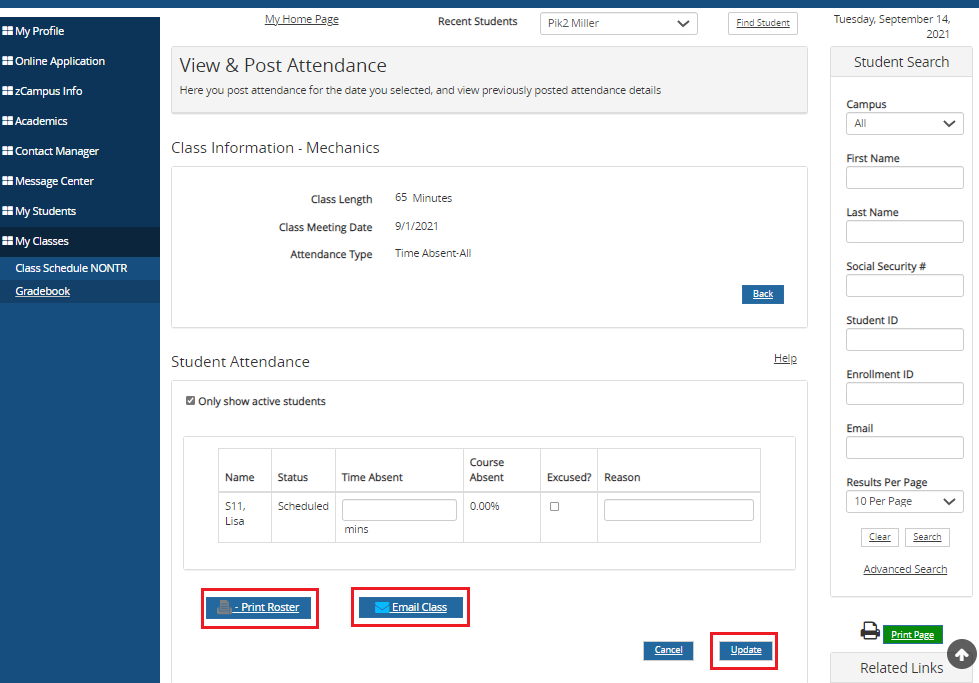Click the grid icon next to My Students
This screenshot has height=683, width=979.
[x=8, y=211]
